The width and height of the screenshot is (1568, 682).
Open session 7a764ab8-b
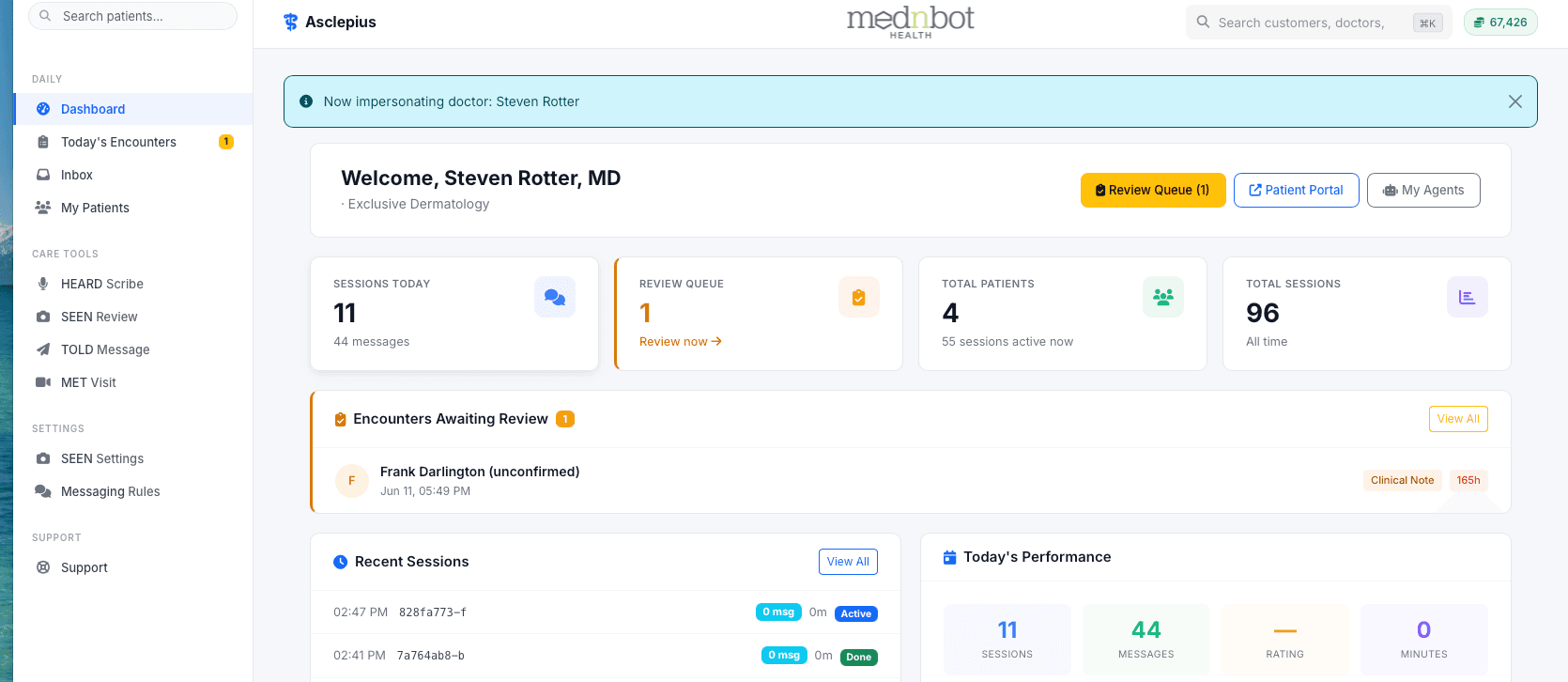[606, 656]
